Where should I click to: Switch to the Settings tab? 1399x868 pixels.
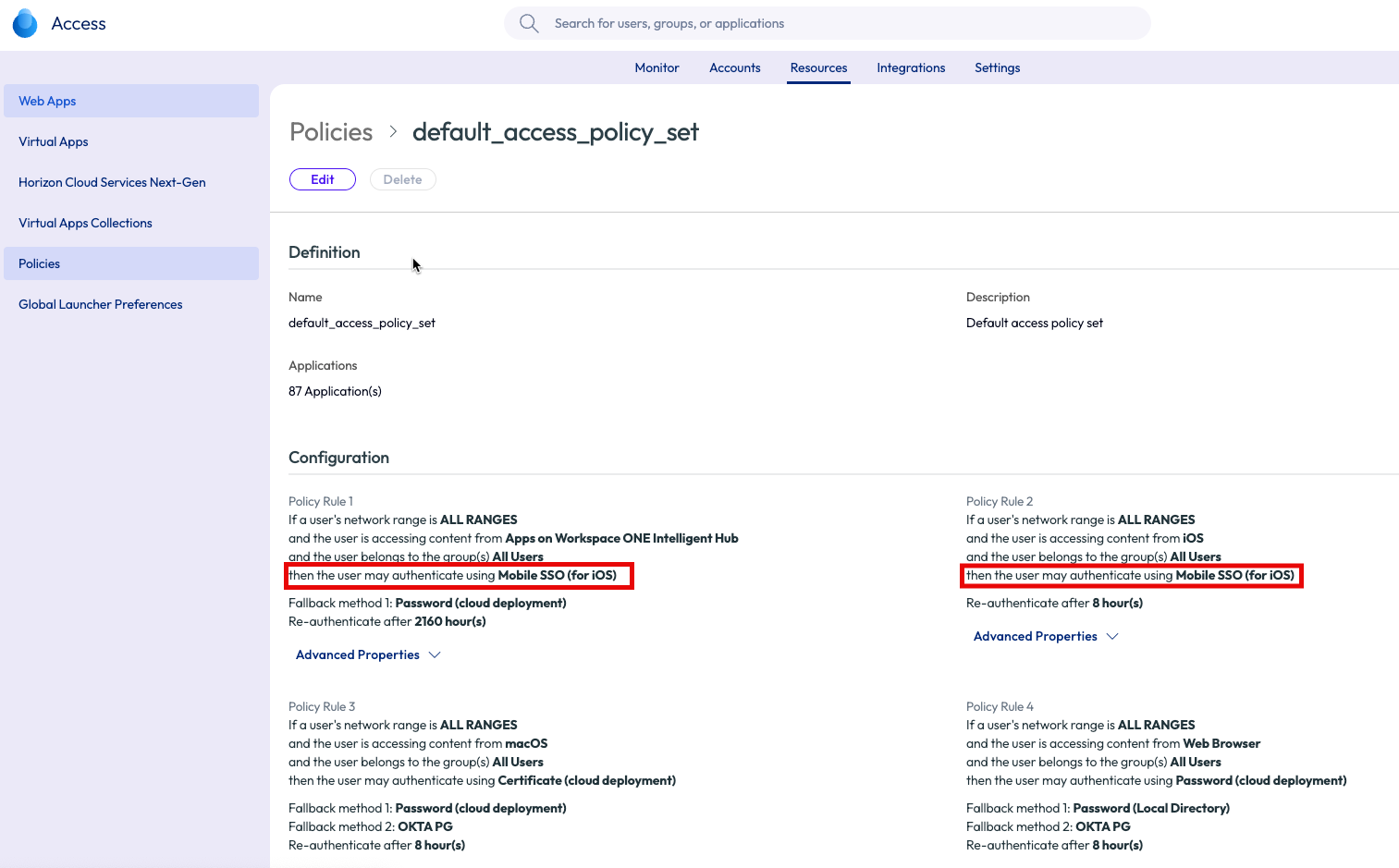(x=997, y=67)
